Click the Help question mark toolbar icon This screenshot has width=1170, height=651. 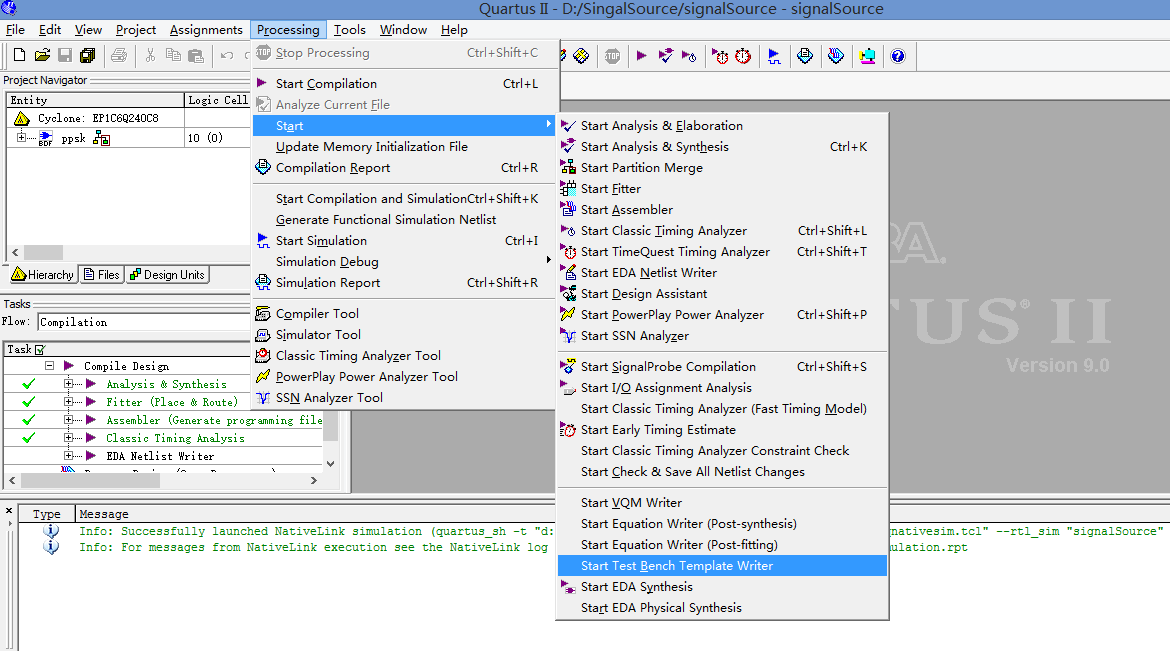898,56
